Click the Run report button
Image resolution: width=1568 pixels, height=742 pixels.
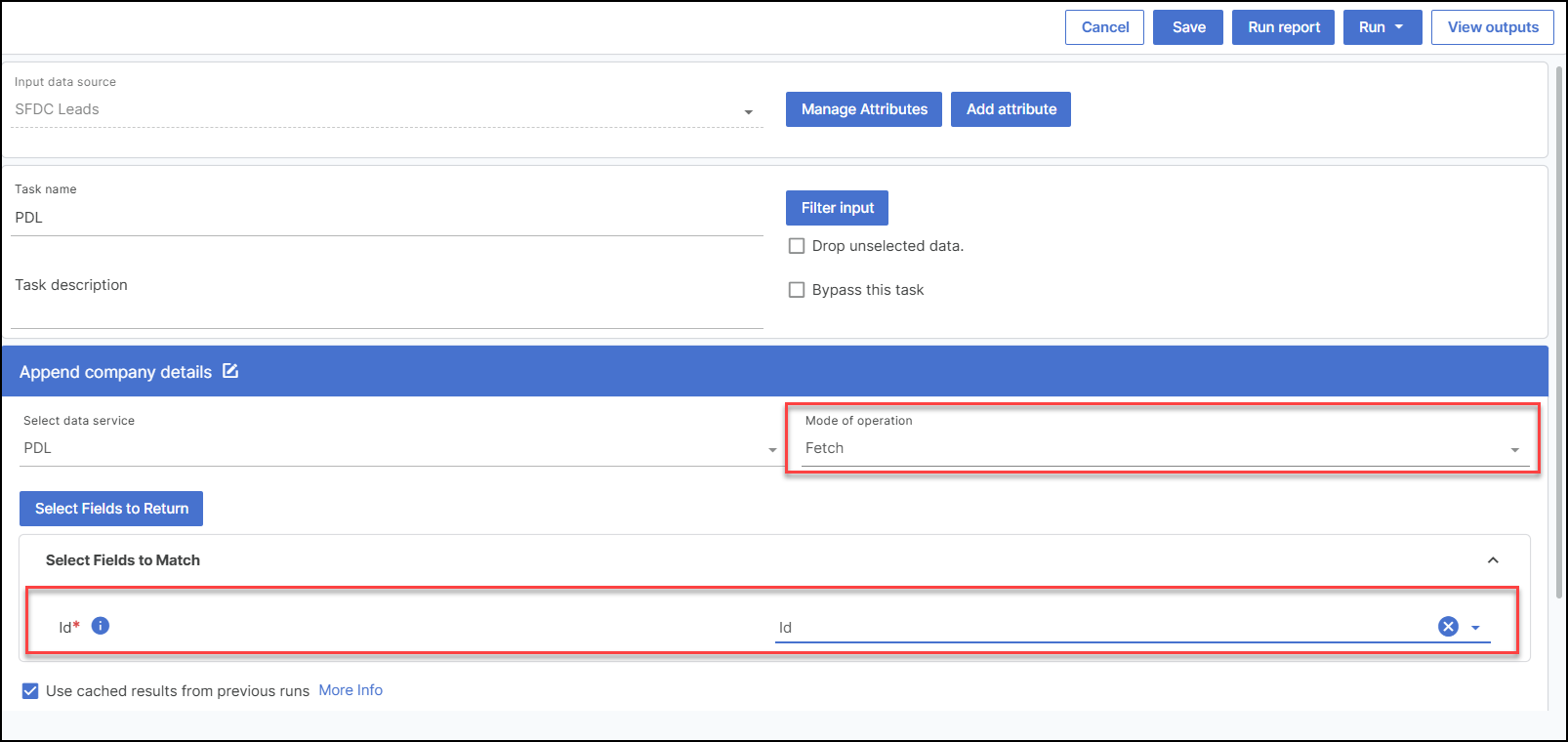pos(1283,27)
